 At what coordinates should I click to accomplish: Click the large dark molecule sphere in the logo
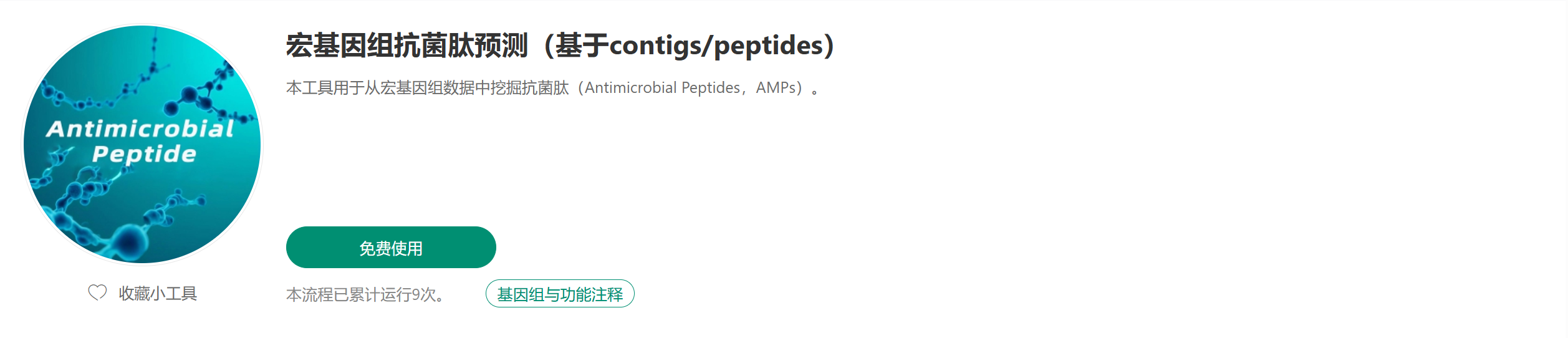pos(130,239)
